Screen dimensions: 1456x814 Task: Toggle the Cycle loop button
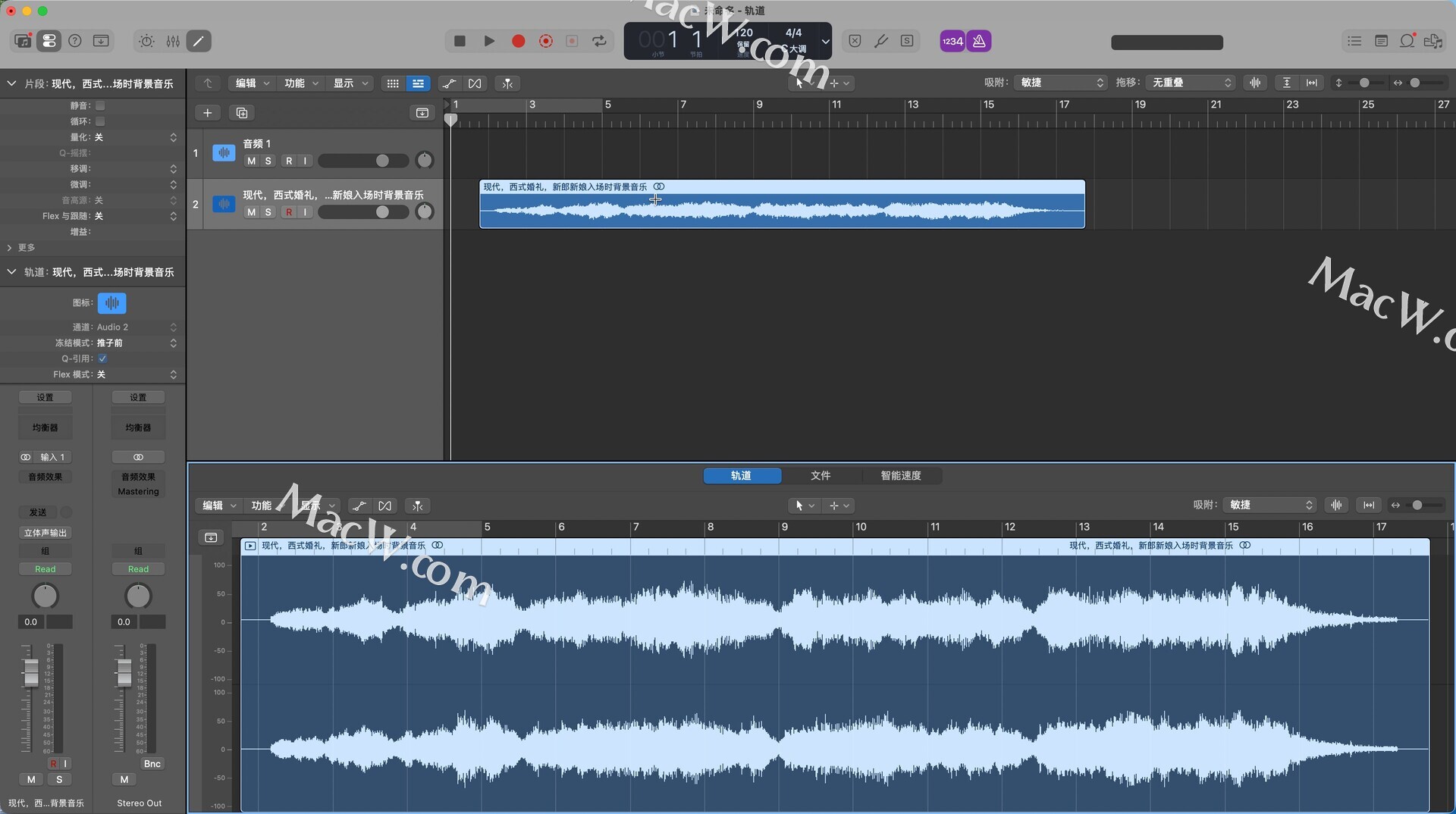(x=600, y=42)
